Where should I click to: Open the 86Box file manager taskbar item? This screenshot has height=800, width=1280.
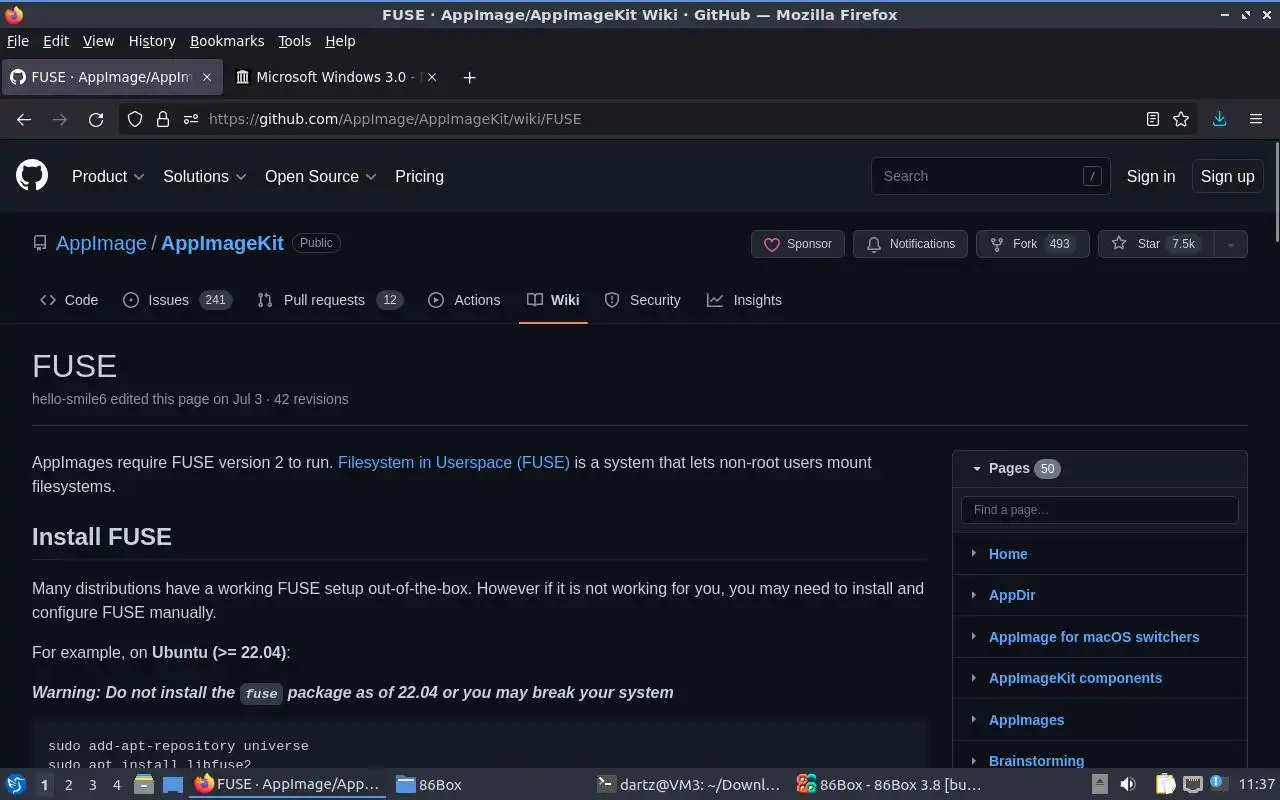[428, 785]
